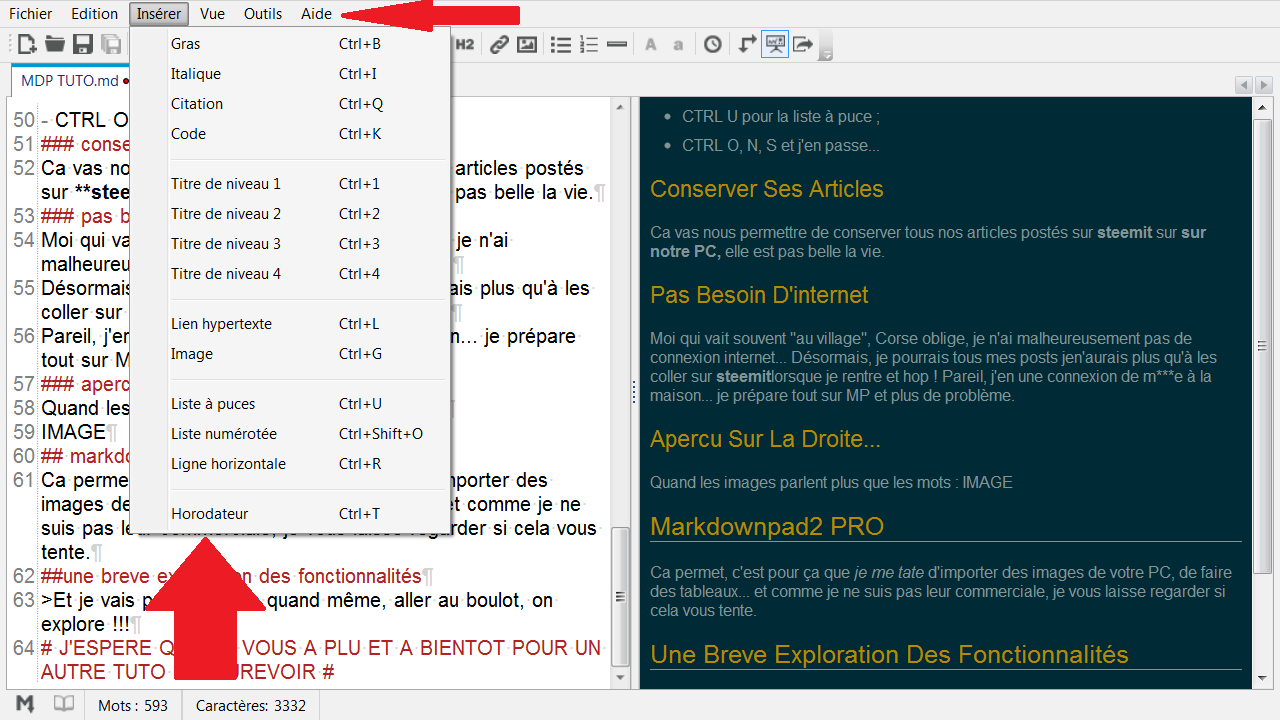Click the splitter grip between panes
The height and width of the screenshot is (720, 1280).
click(x=634, y=392)
